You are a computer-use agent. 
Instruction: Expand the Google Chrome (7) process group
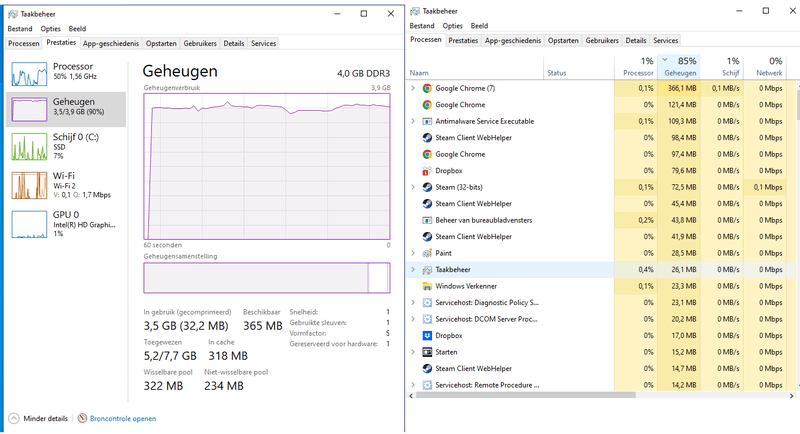[x=413, y=88]
